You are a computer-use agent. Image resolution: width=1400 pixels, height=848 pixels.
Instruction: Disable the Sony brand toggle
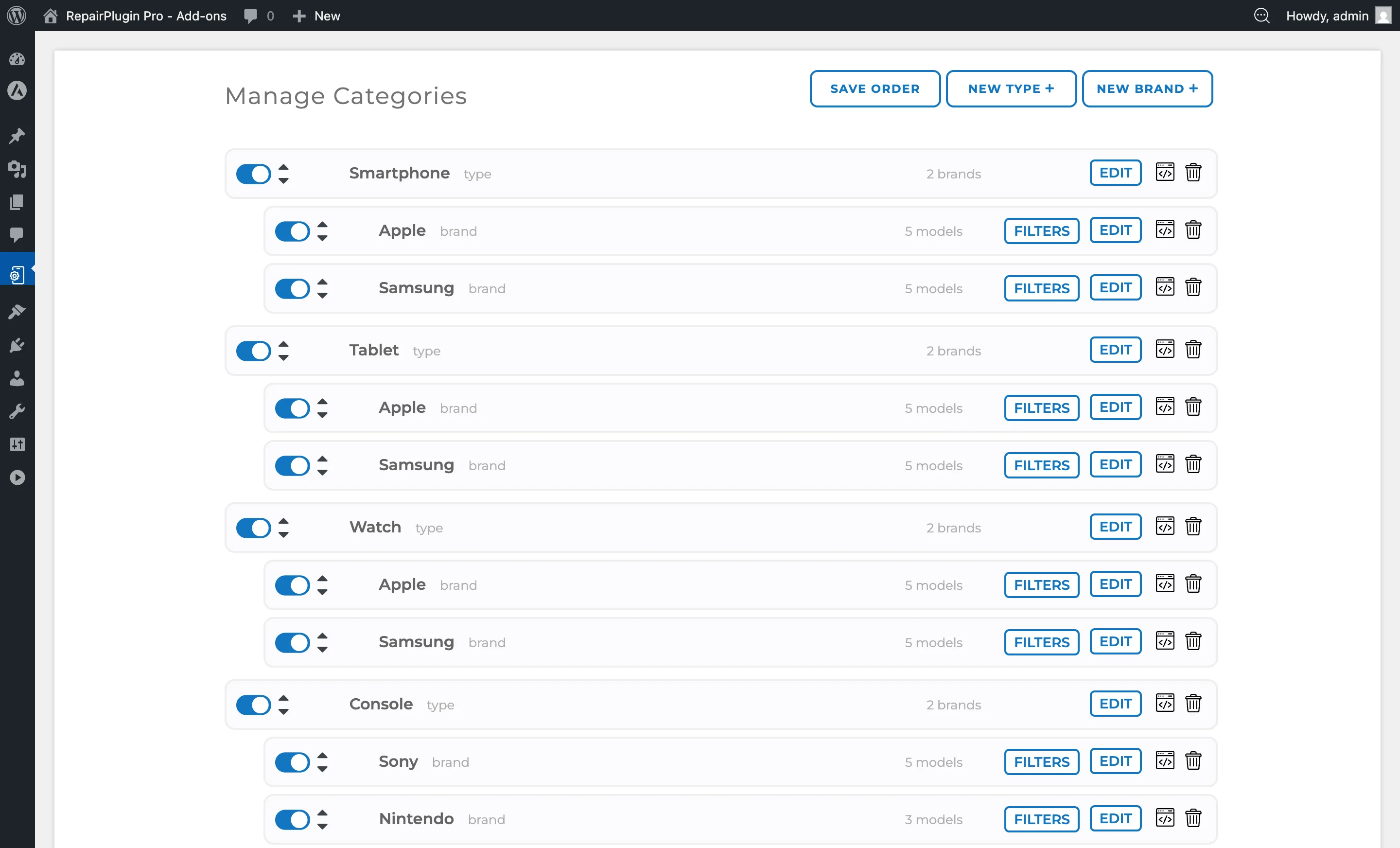(292, 761)
